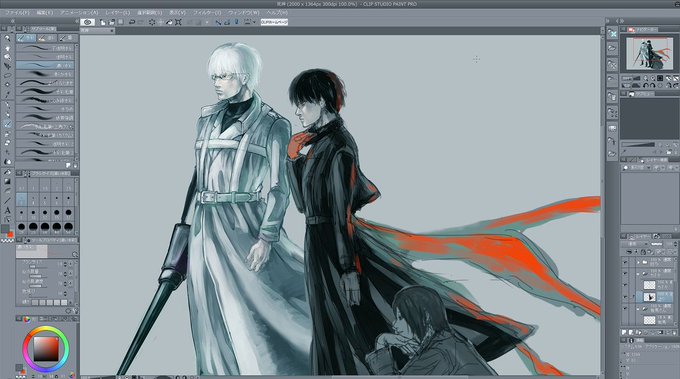This screenshot has height=379, width=680.
Task: Click the color wheel tab icon
Action: tap(27, 319)
